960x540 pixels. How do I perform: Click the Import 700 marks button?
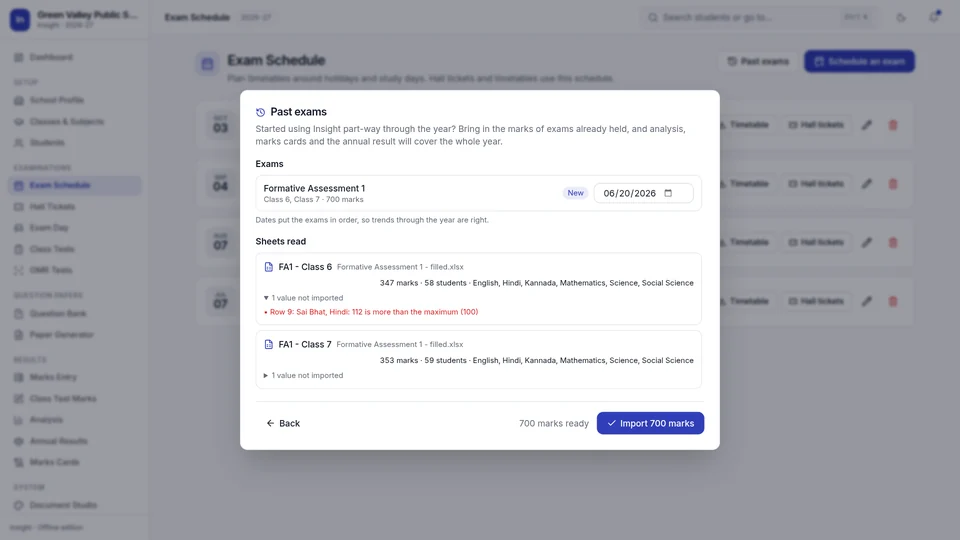tap(650, 423)
